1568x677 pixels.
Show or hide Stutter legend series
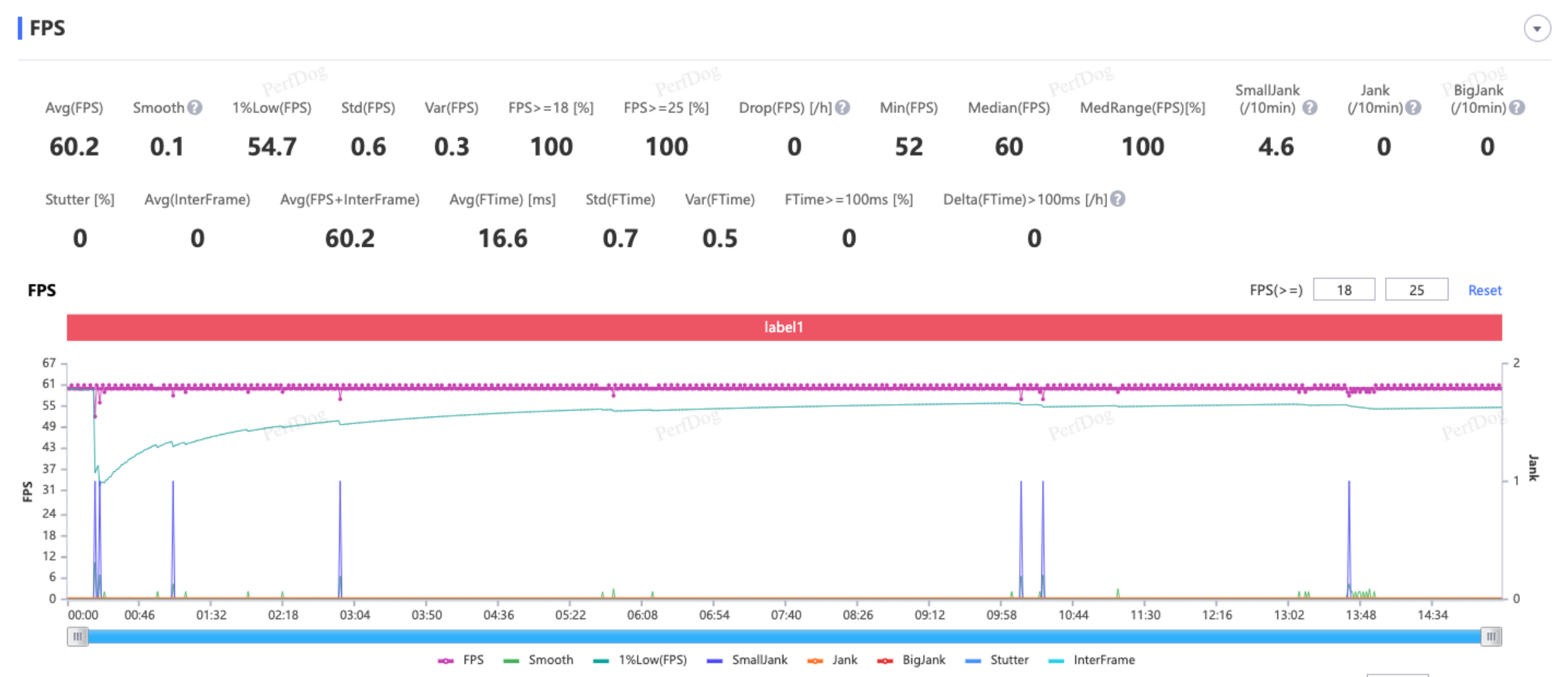coord(997,660)
